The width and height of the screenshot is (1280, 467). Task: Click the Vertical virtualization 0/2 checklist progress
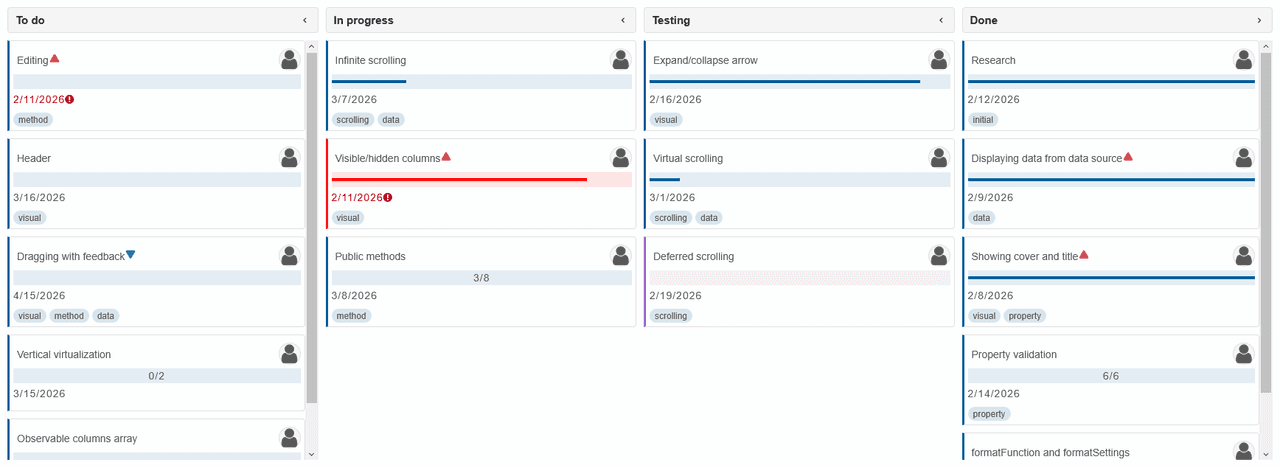(156, 376)
